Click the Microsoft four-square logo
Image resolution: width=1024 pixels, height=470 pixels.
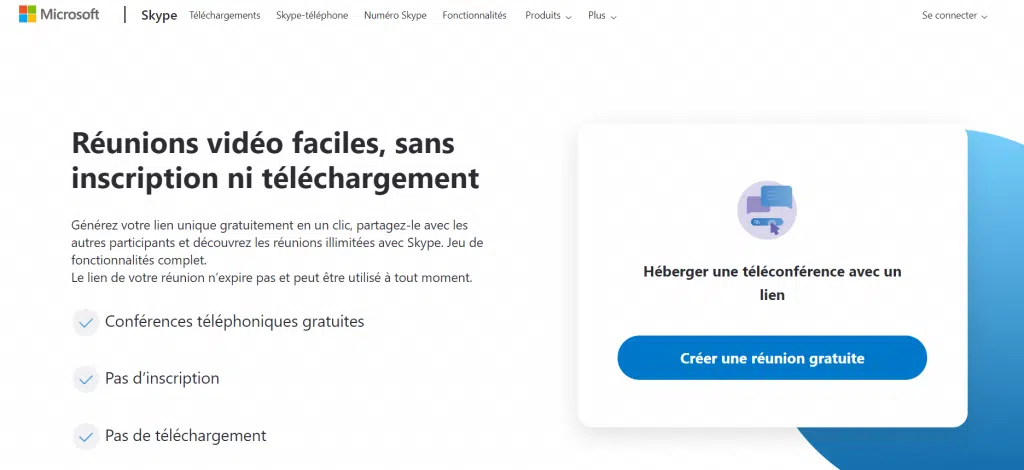coord(27,14)
